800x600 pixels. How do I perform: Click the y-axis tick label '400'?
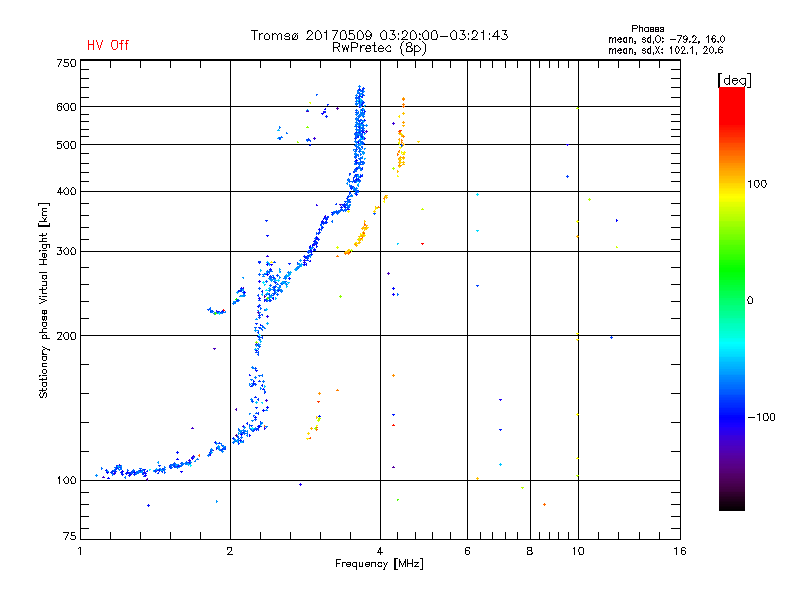(66, 191)
